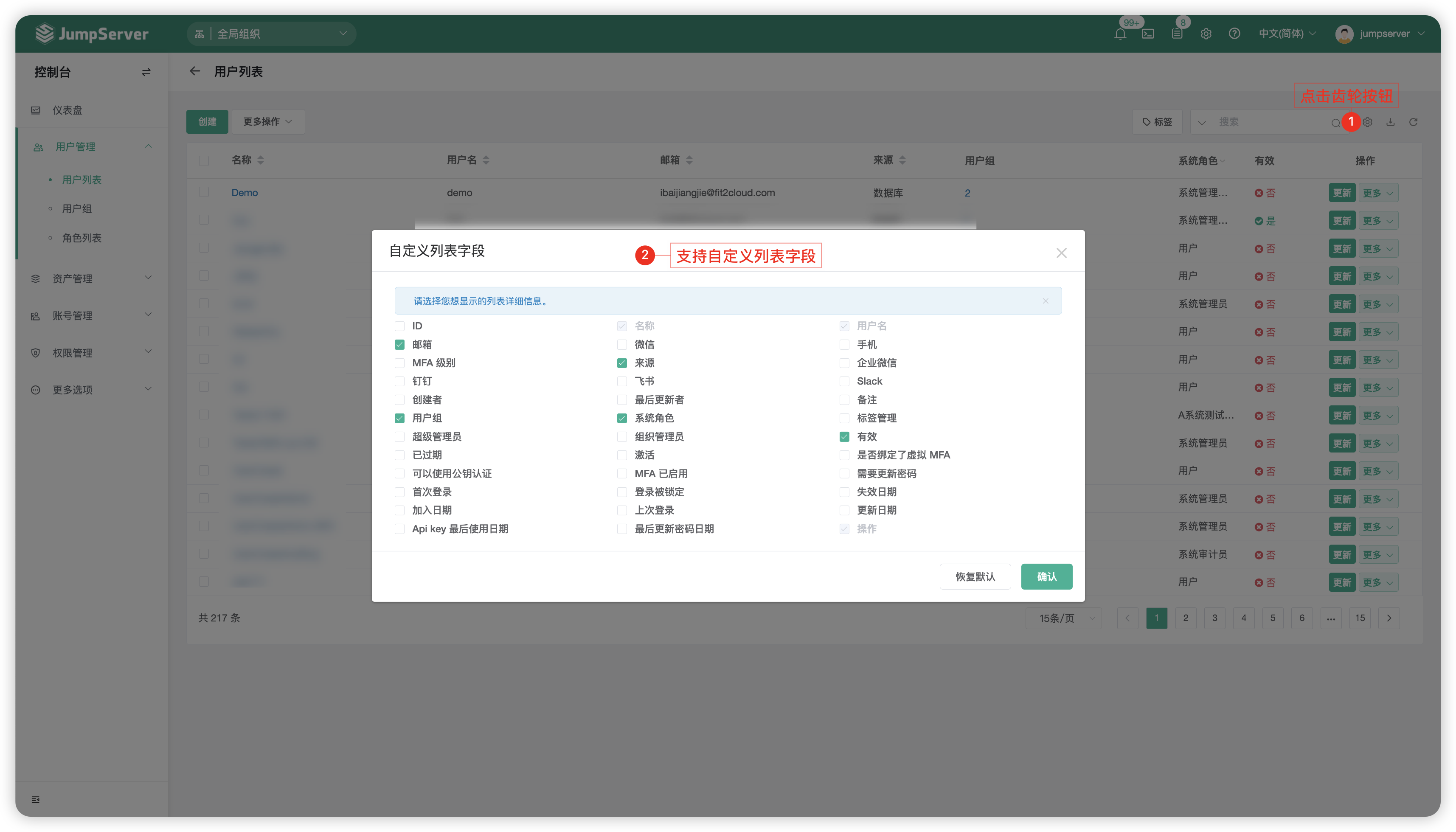Open system settings gear in top bar

click(1206, 34)
